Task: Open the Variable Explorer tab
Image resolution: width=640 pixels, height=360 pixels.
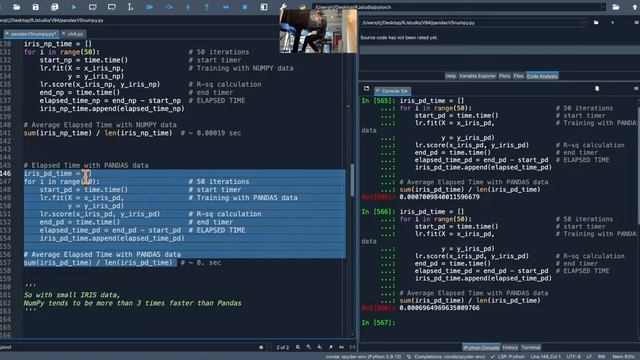Action: click(x=477, y=76)
